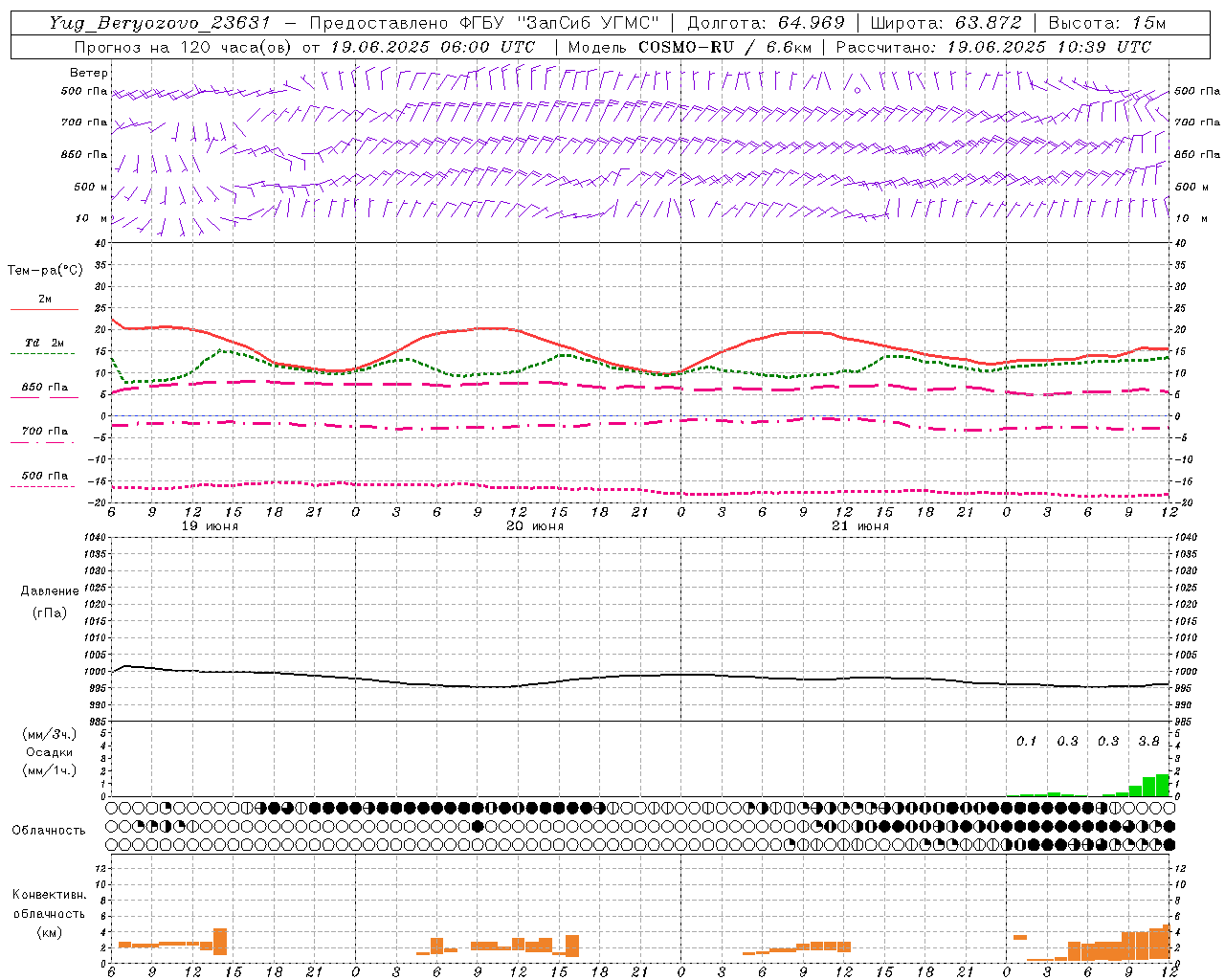Click the 2м red line legend entry
Image resolution: width=1225 pixels, height=980 pixels.
(x=44, y=302)
